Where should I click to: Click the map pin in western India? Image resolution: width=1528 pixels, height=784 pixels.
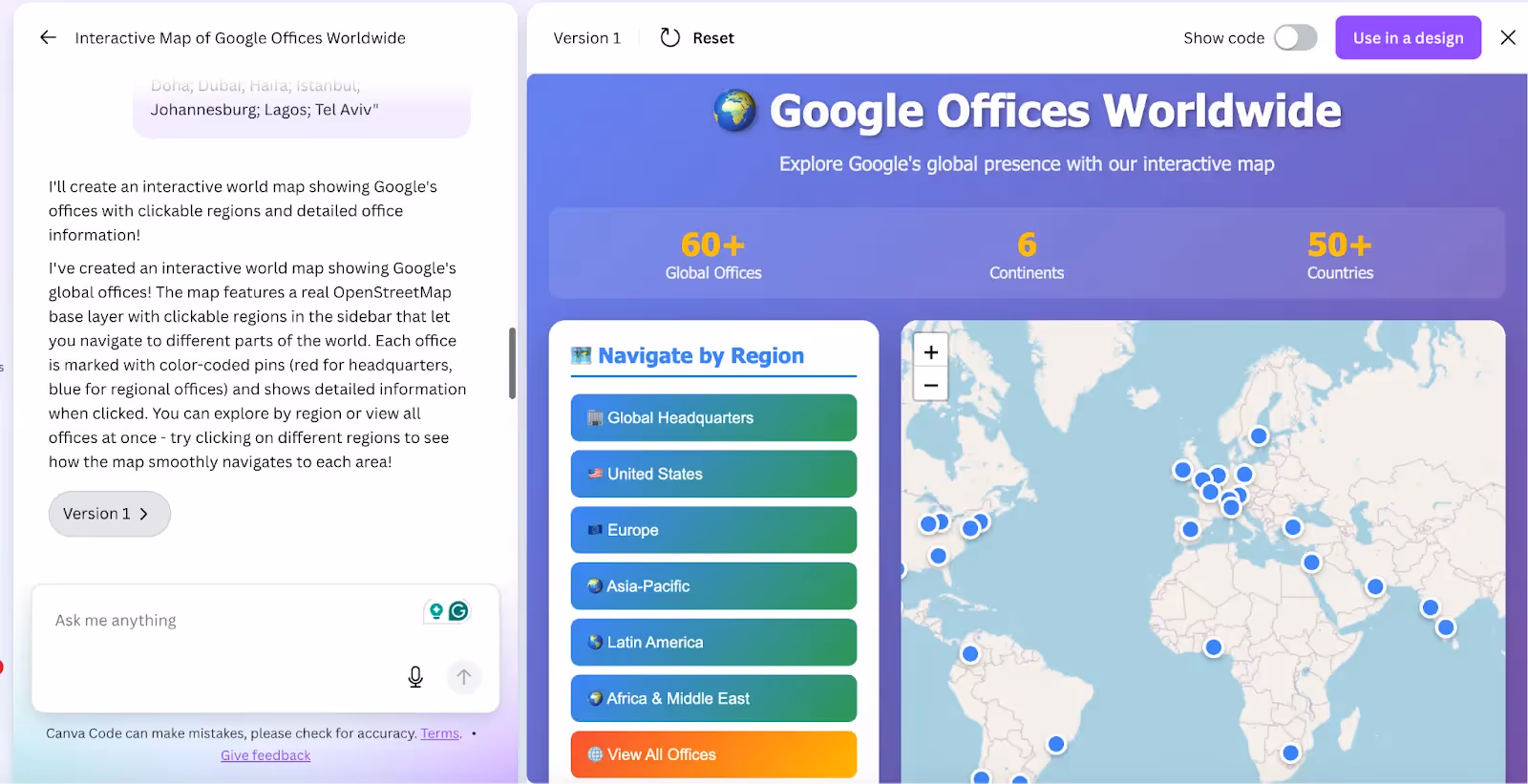click(1431, 607)
